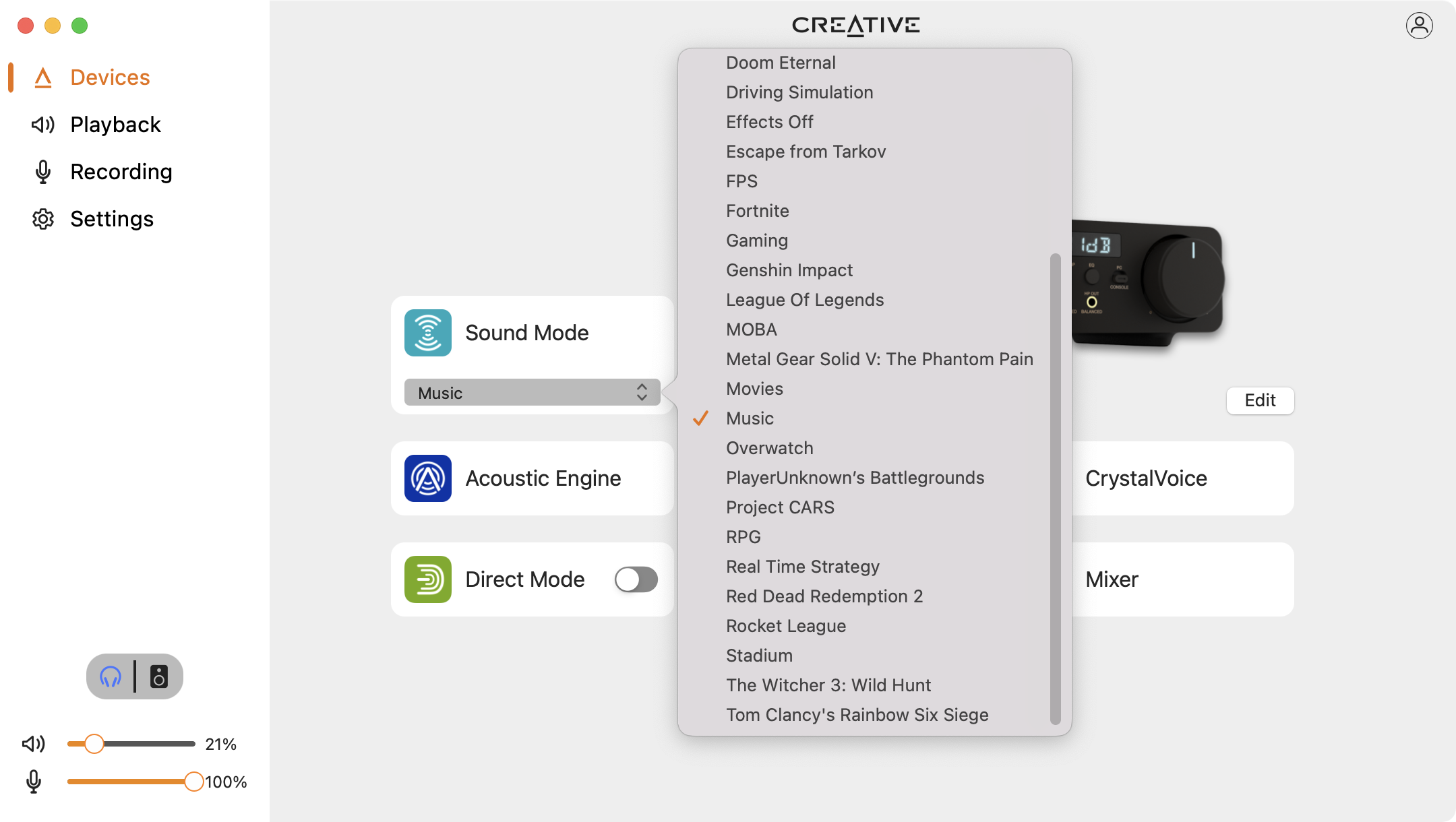Open Acoustic Engine via its blue icon
The image size is (1456, 822).
point(428,478)
